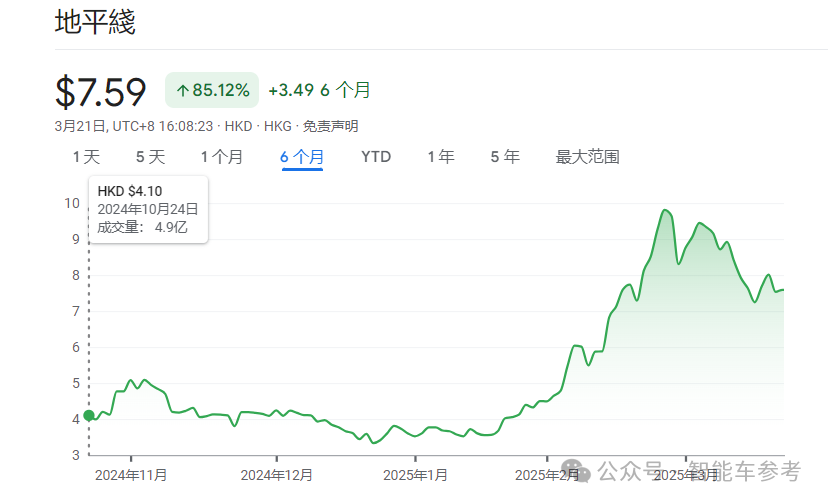Switch chart to YTD range
828x504 pixels.
click(x=376, y=157)
